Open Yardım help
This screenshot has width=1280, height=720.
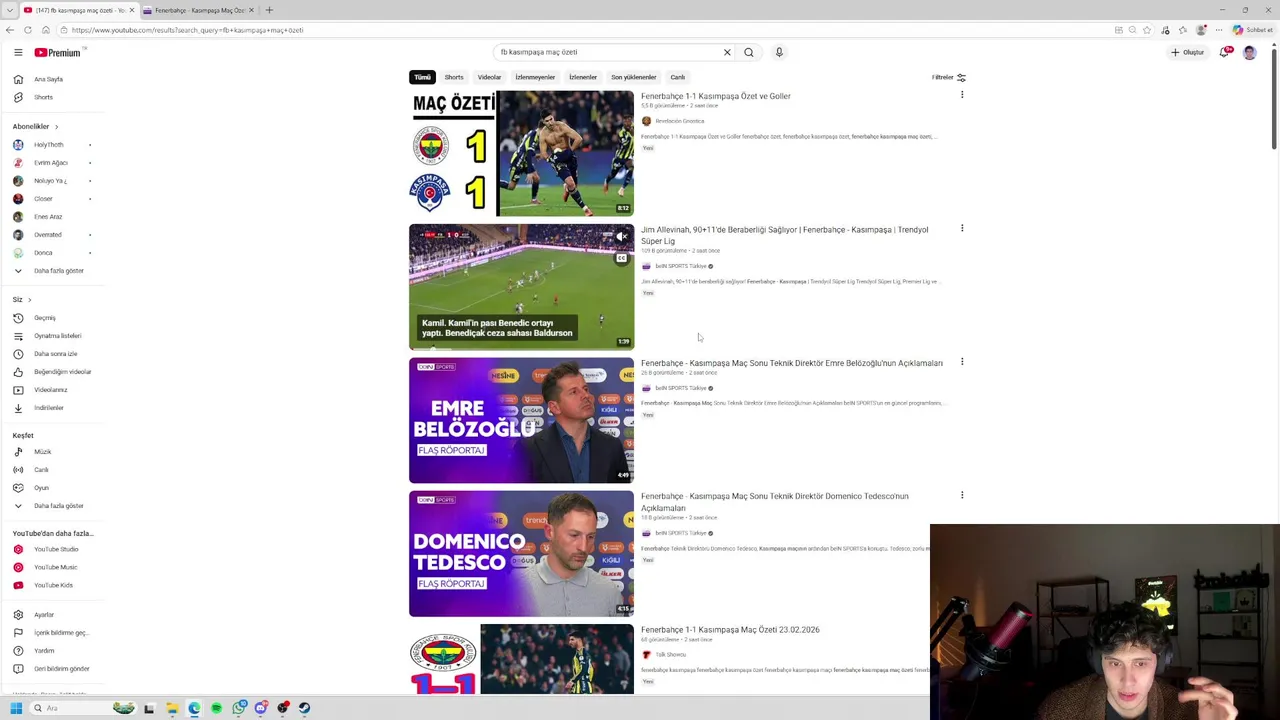44,651
